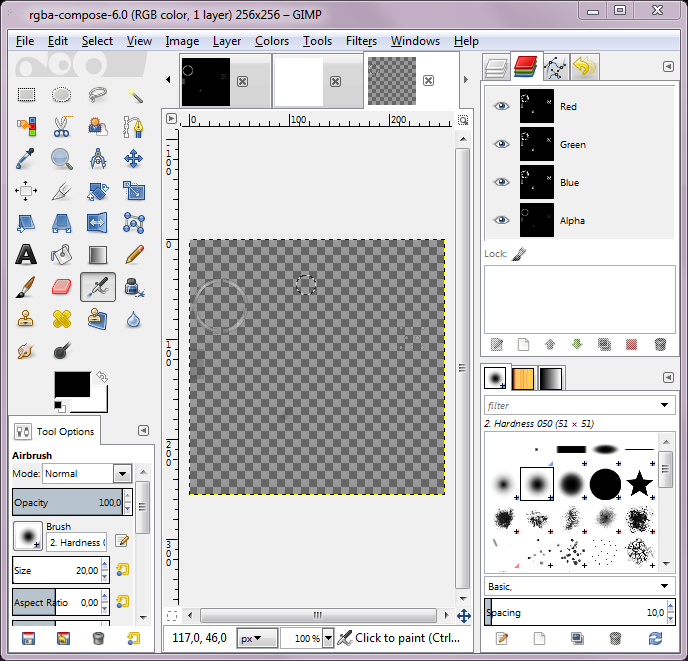Select the Eraser tool
Image resolution: width=688 pixels, height=661 pixels.
pos(62,287)
